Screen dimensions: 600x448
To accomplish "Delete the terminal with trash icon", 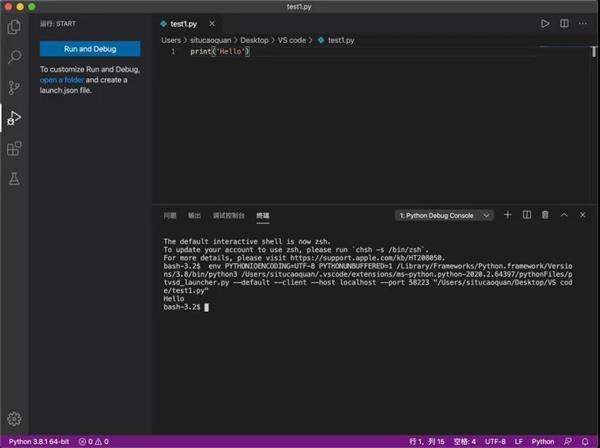I will click(x=545, y=215).
